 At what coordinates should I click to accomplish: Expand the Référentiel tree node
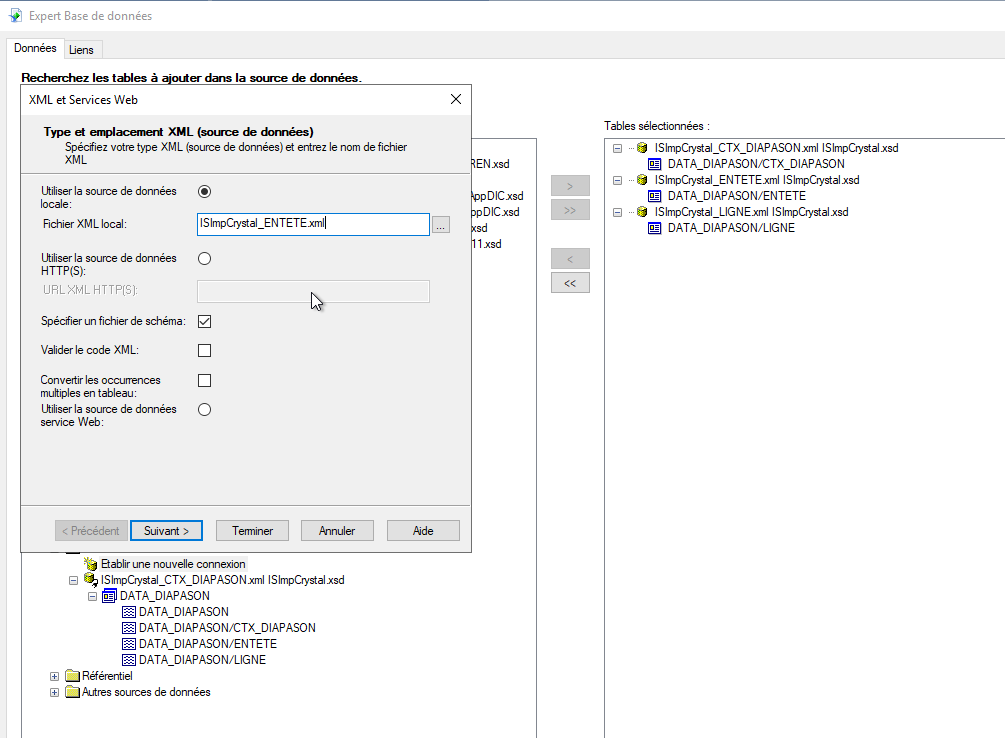tap(55, 676)
